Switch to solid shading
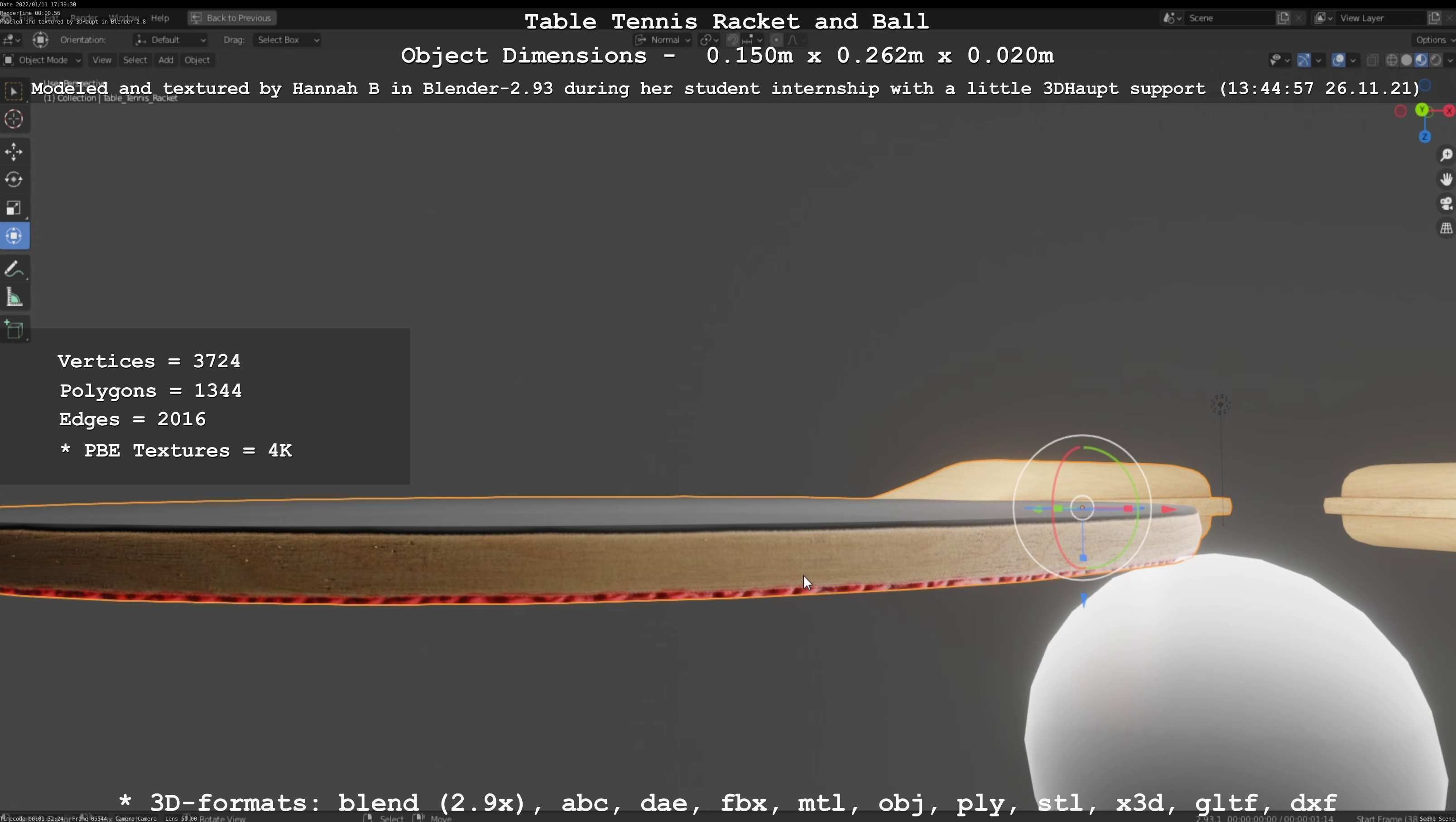 point(1407,60)
